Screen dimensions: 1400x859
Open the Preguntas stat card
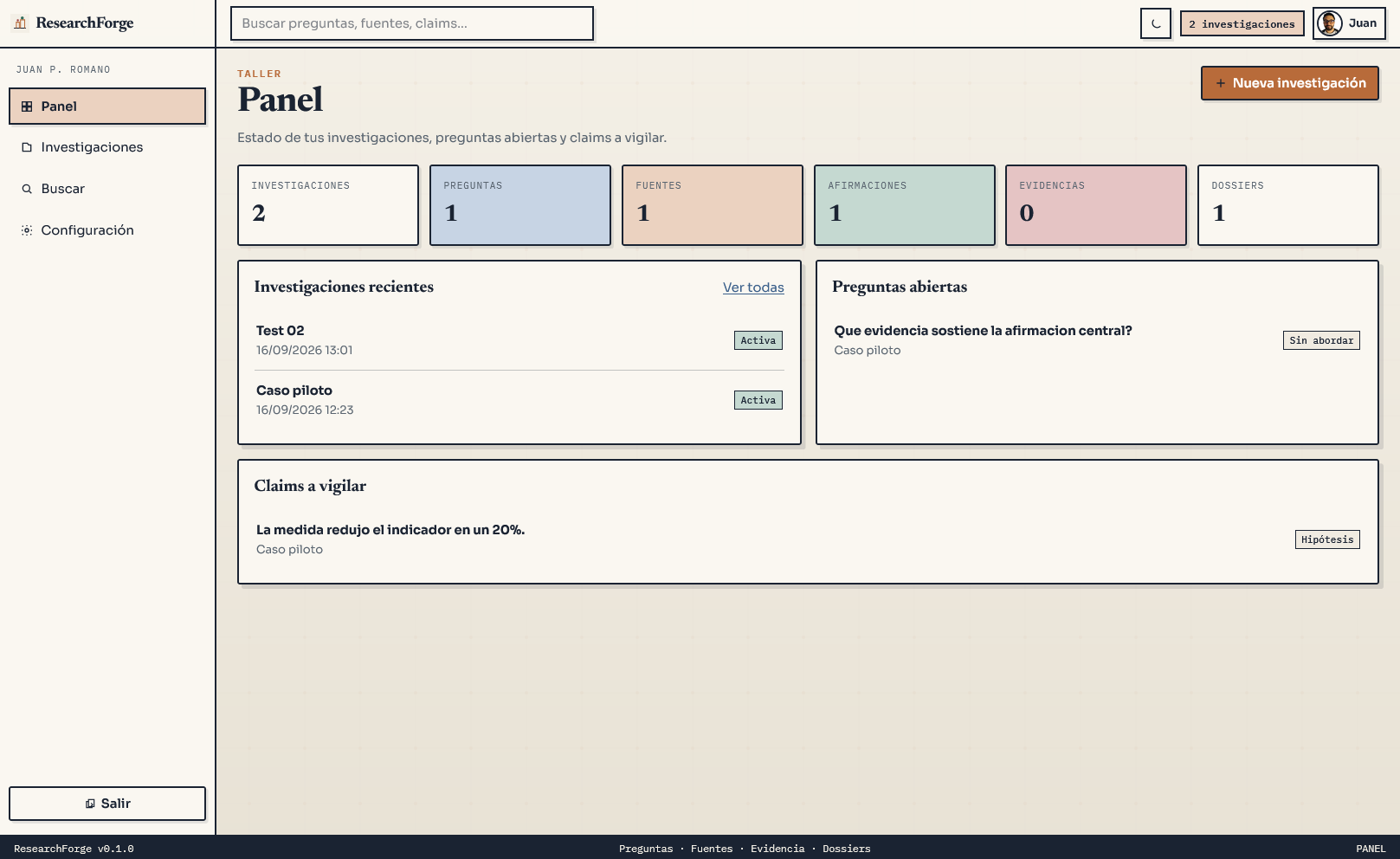point(520,205)
